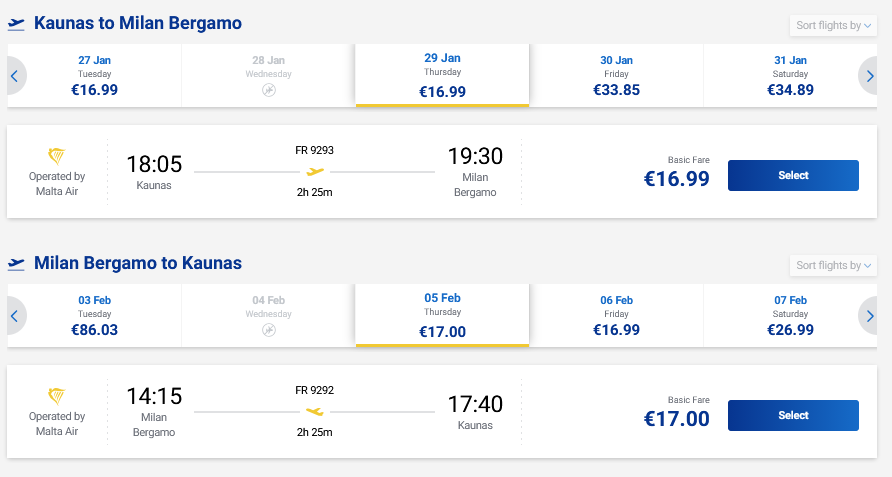Open Sort flights by dropdown for outbound
Screen dimensions: 892x477
[832, 26]
